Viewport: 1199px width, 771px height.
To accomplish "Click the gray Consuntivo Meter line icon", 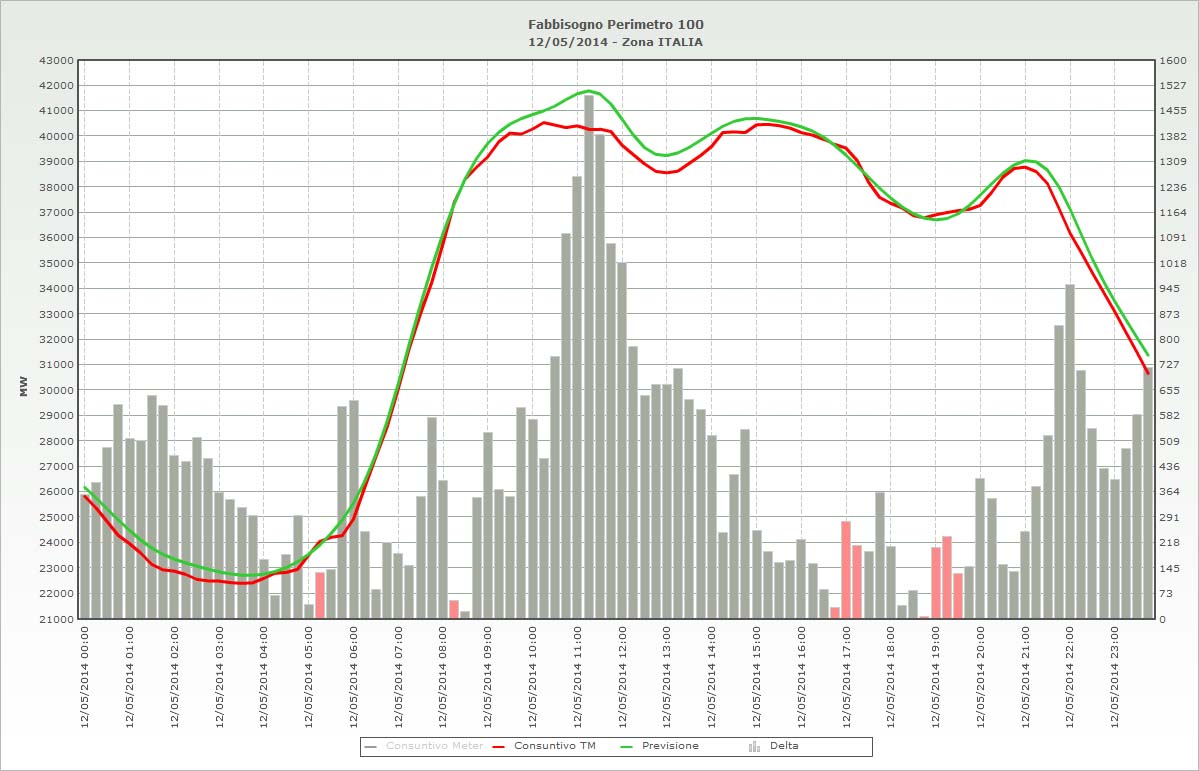I will [372, 747].
